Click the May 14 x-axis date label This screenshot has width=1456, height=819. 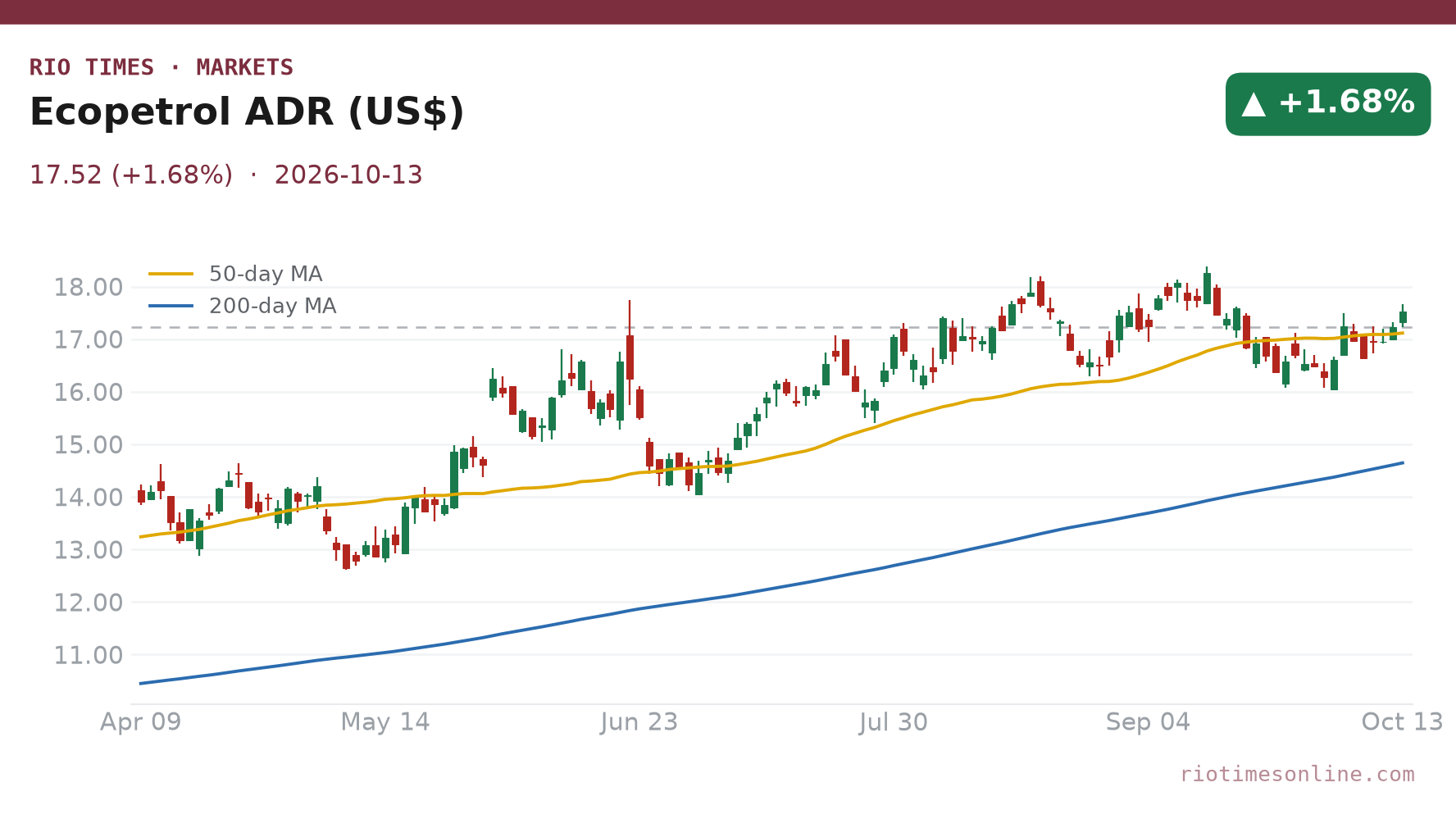pyautogui.click(x=385, y=722)
